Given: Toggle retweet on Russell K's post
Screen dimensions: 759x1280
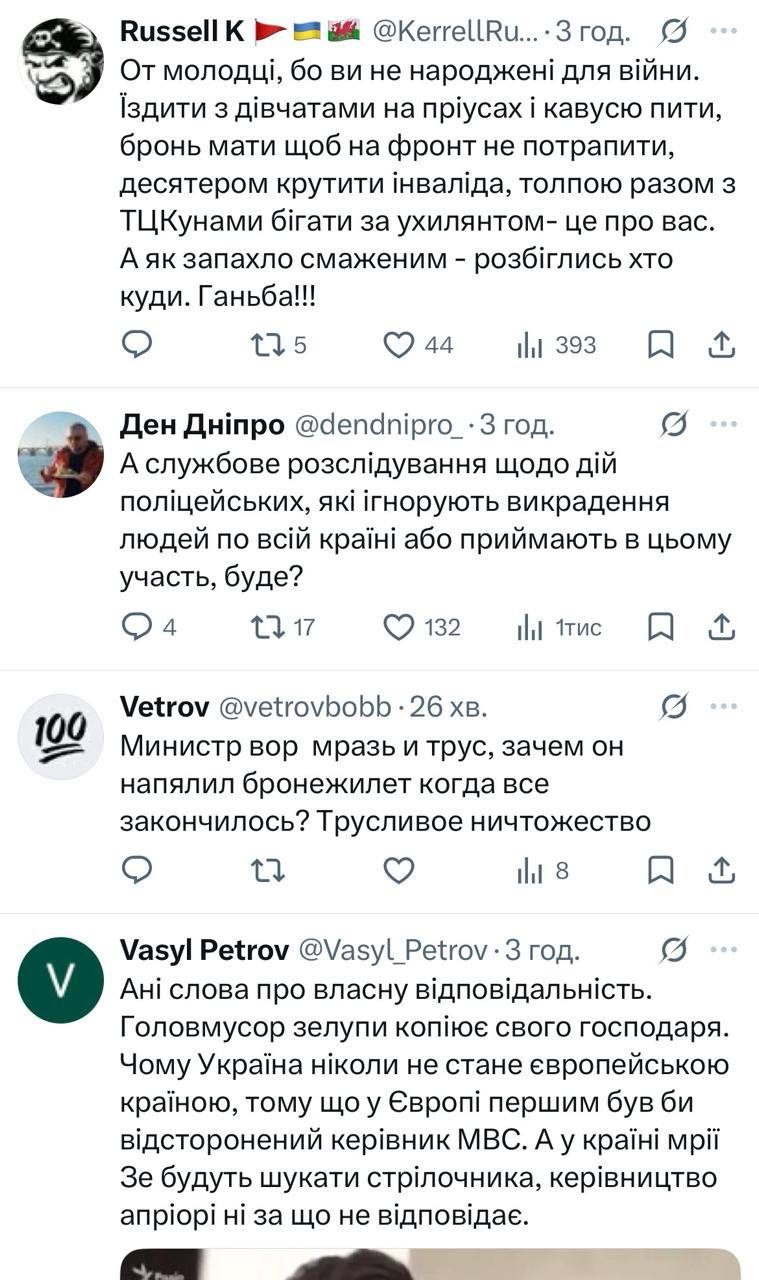Looking at the screenshot, I should tap(267, 345).
